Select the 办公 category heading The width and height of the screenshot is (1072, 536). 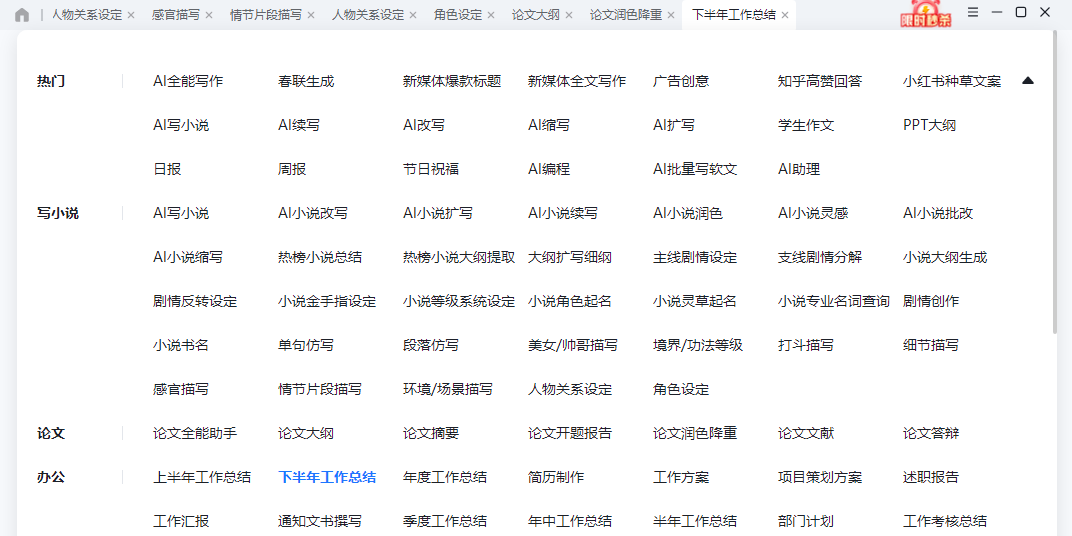pyautogui.click(x=51, y=477)
